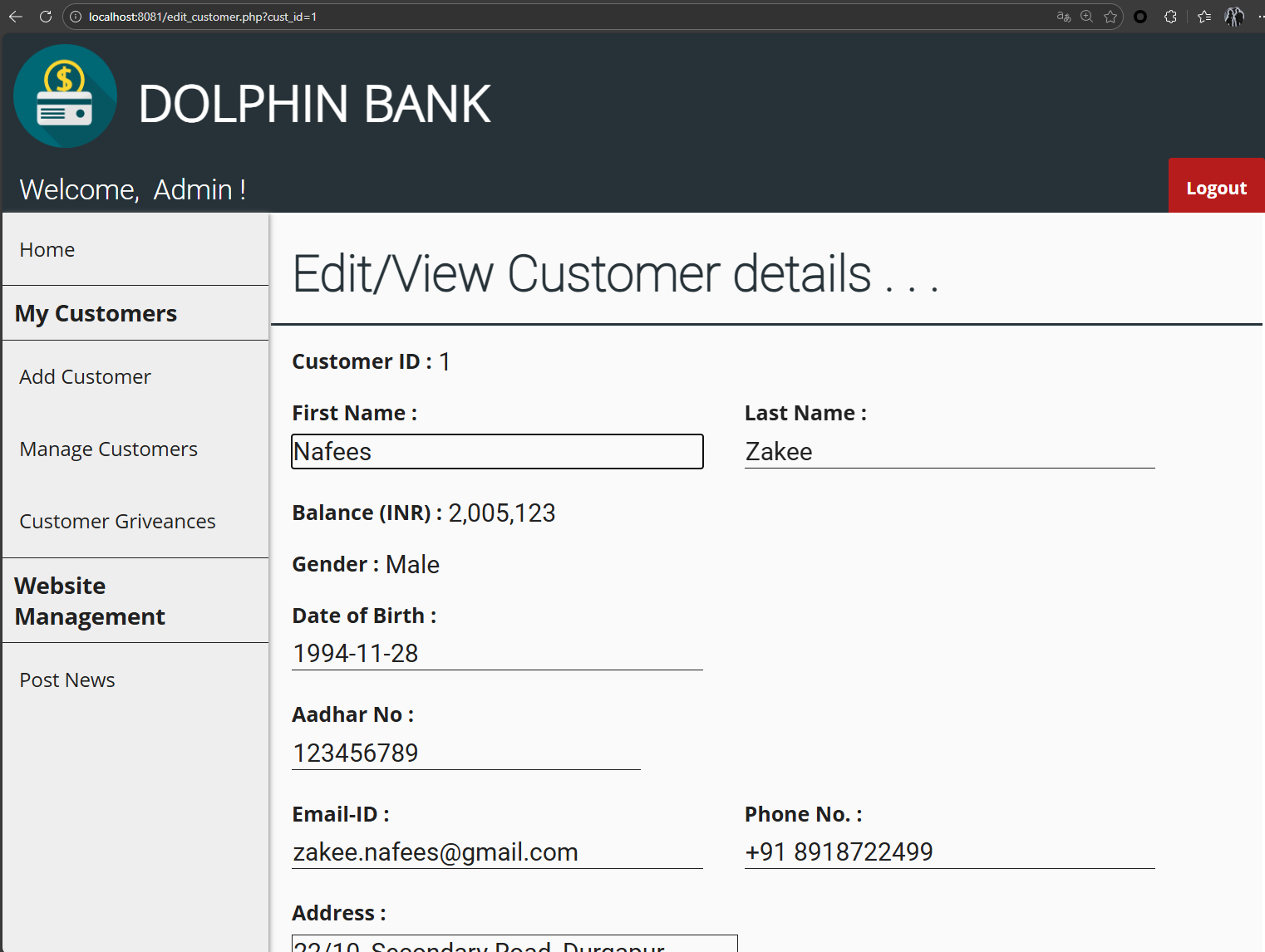Viewport: 1265px width, 952px height.
Task: Click the First Name field containing Nafees
Action: (x=497, y=452)
